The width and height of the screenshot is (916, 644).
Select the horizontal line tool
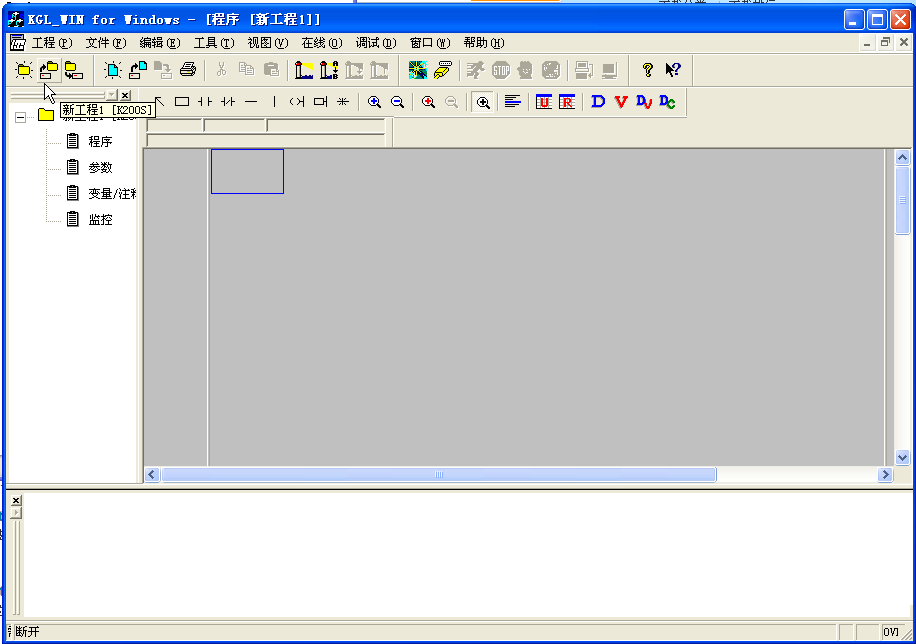pos(251,102)
